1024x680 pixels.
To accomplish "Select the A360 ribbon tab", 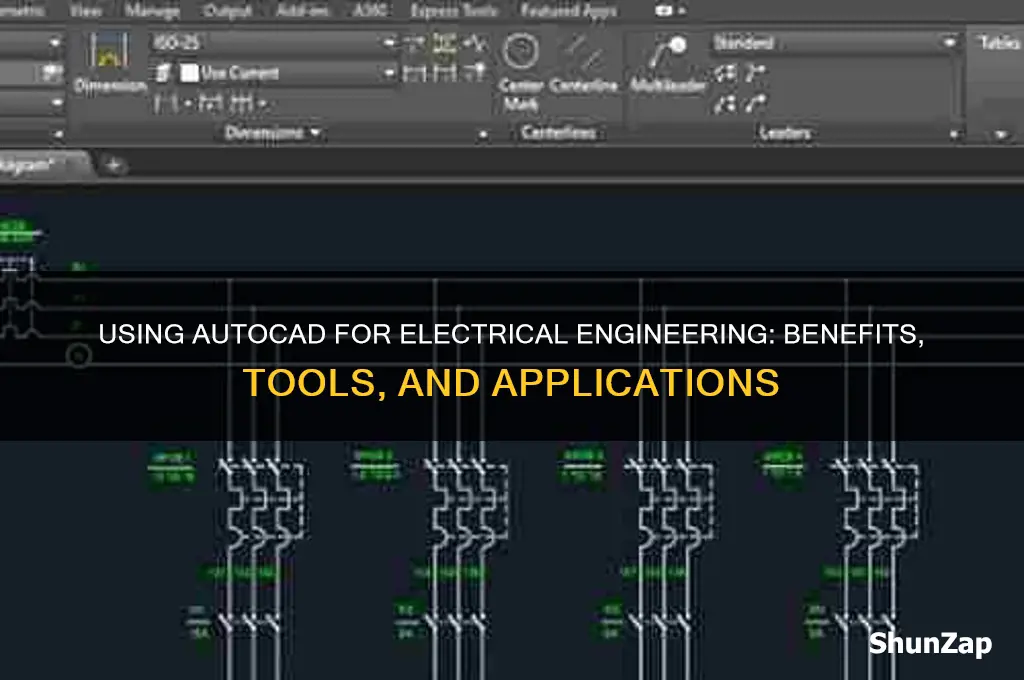I will point(370,10).
